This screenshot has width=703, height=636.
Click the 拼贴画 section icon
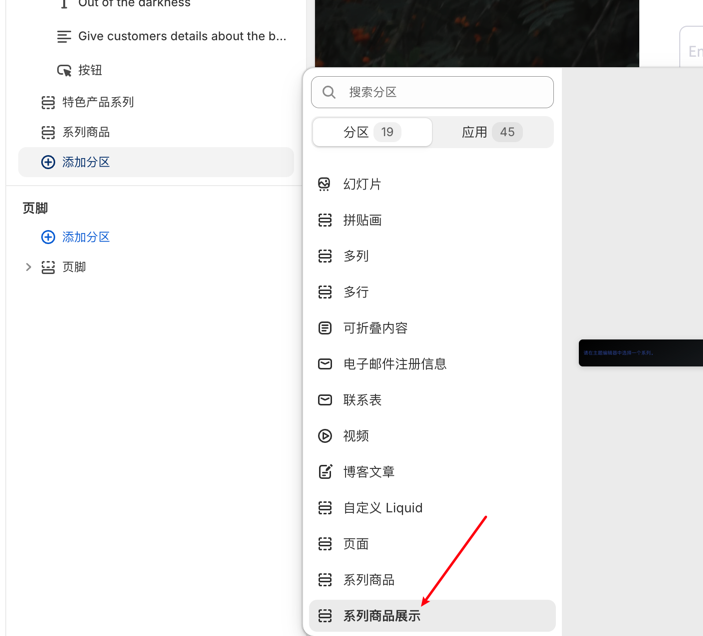(x=325, y=220)
